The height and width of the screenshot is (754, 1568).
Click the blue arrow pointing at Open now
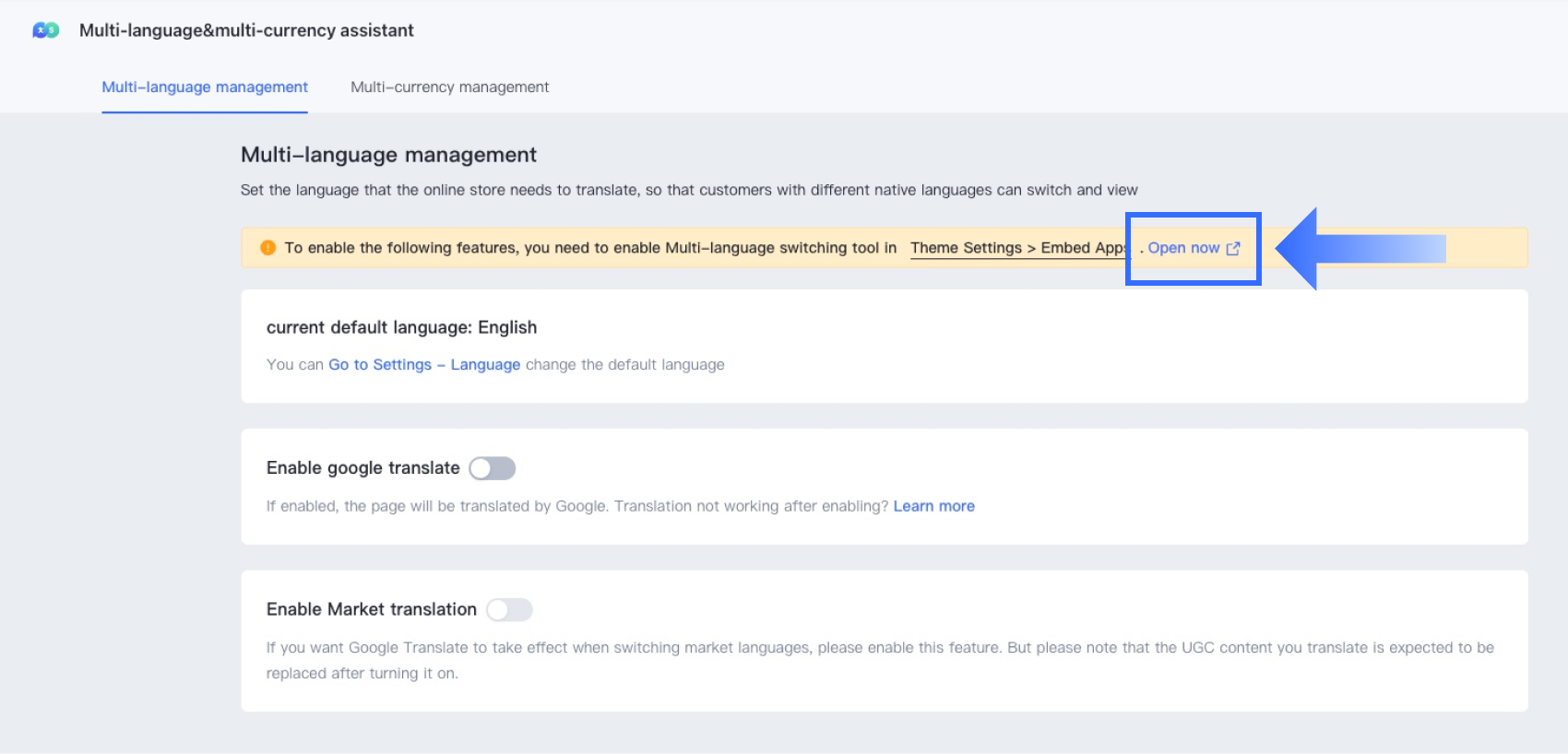(1356, 249)
